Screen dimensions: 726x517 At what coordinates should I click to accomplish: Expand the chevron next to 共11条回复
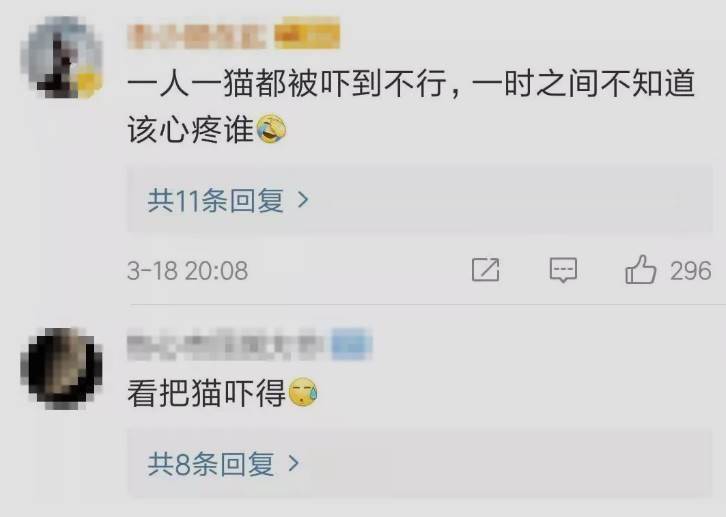303,200
